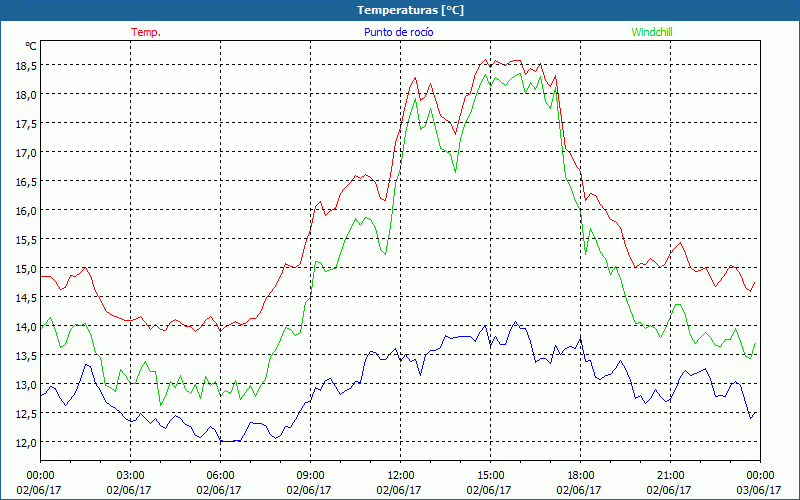Image resolution: width=800 pixels, height=500 pixels.
Task: Click the 03/06/17 date label
Action: click(759, 490)
